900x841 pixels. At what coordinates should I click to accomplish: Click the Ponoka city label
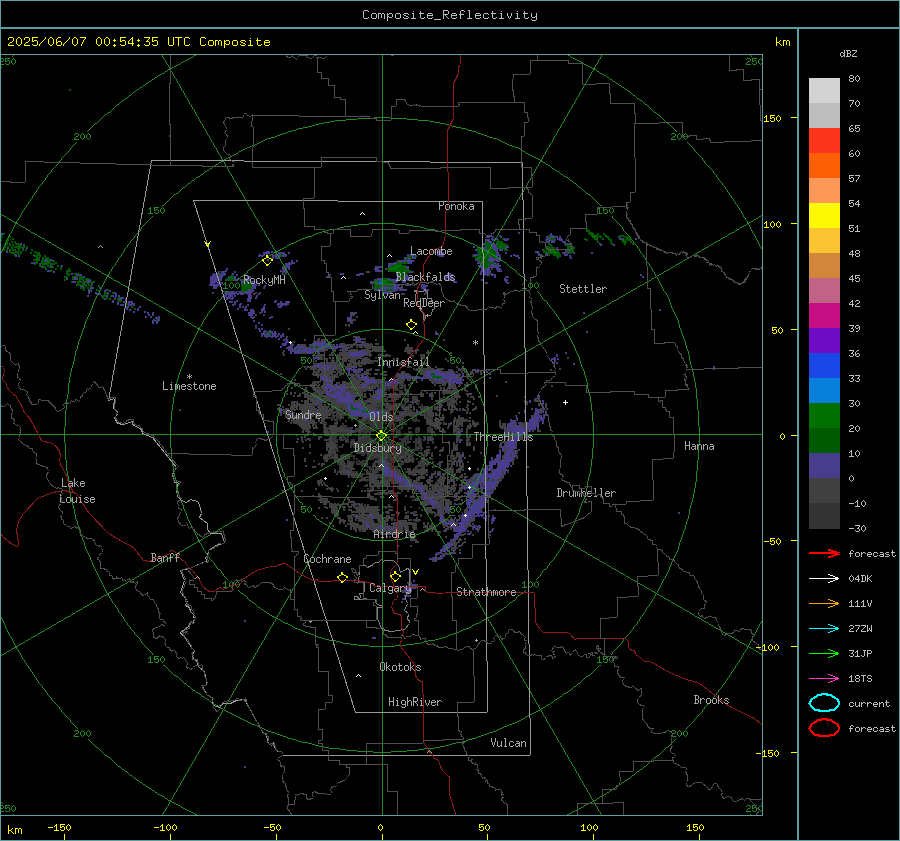(x=456, y=206)
